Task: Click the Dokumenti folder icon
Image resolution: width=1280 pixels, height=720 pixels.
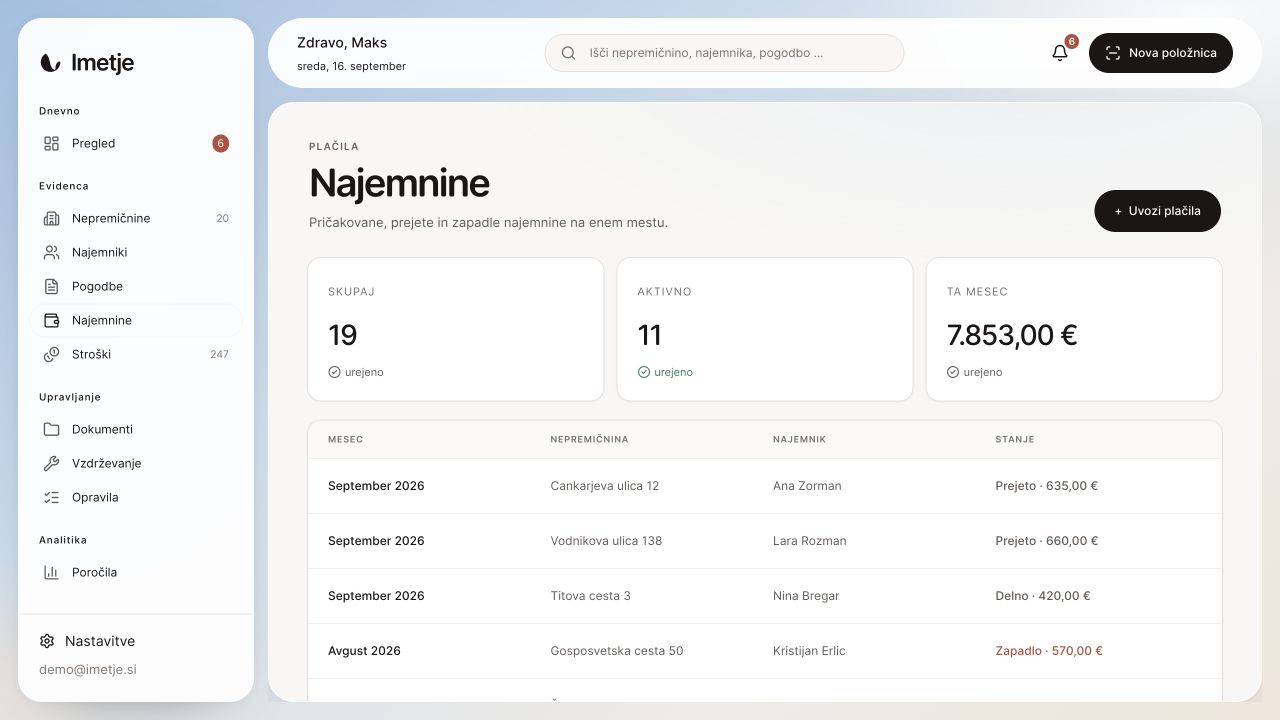Action: (52, 429)
